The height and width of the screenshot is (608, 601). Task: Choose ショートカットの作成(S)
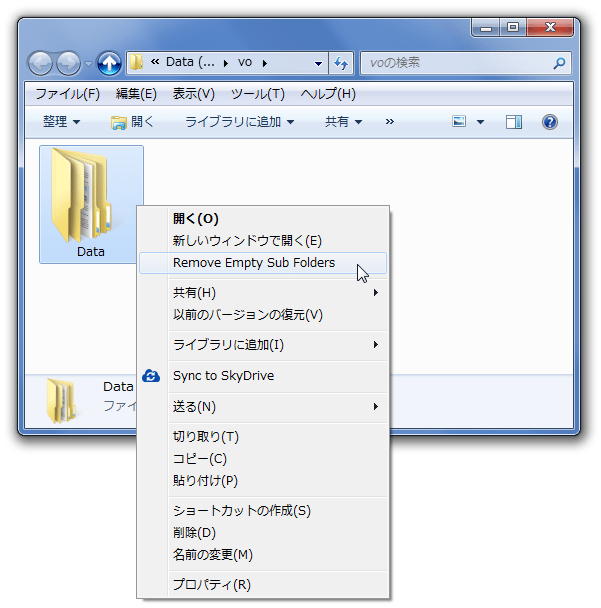(x=263, y=511)
